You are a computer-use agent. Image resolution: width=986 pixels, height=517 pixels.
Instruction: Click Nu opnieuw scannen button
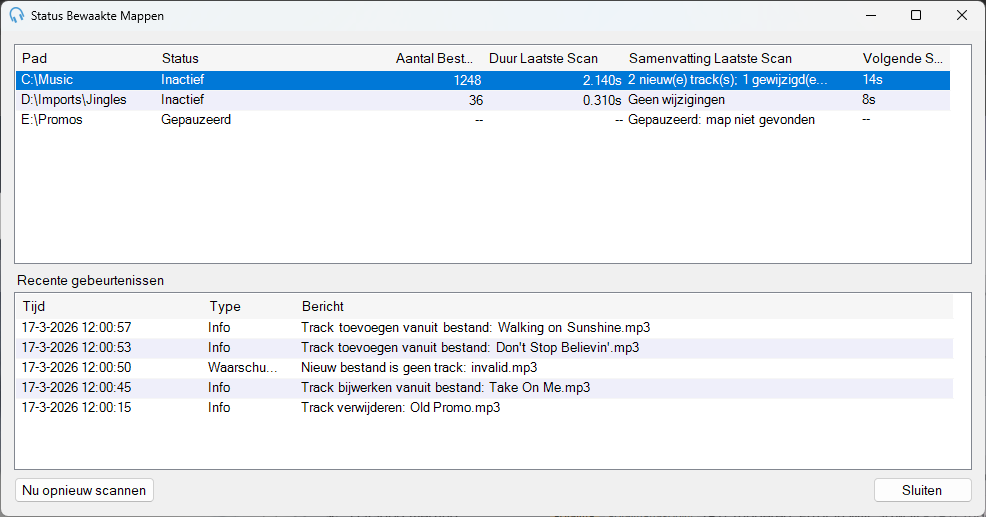pyautogui.click(x=84, y=491)
